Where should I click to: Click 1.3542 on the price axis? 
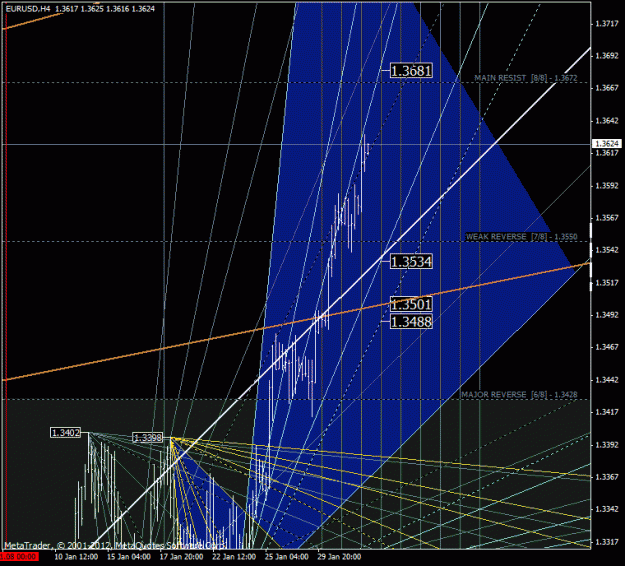click(607, 250)
